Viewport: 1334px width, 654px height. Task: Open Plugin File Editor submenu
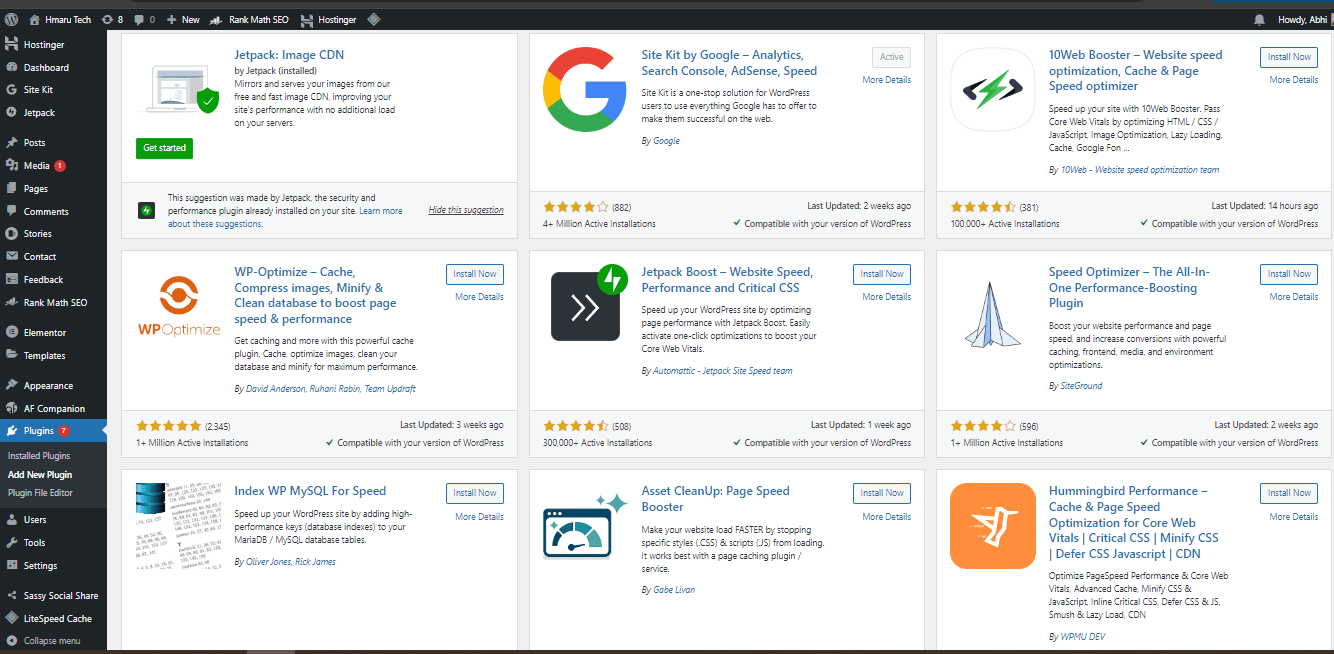40,493
